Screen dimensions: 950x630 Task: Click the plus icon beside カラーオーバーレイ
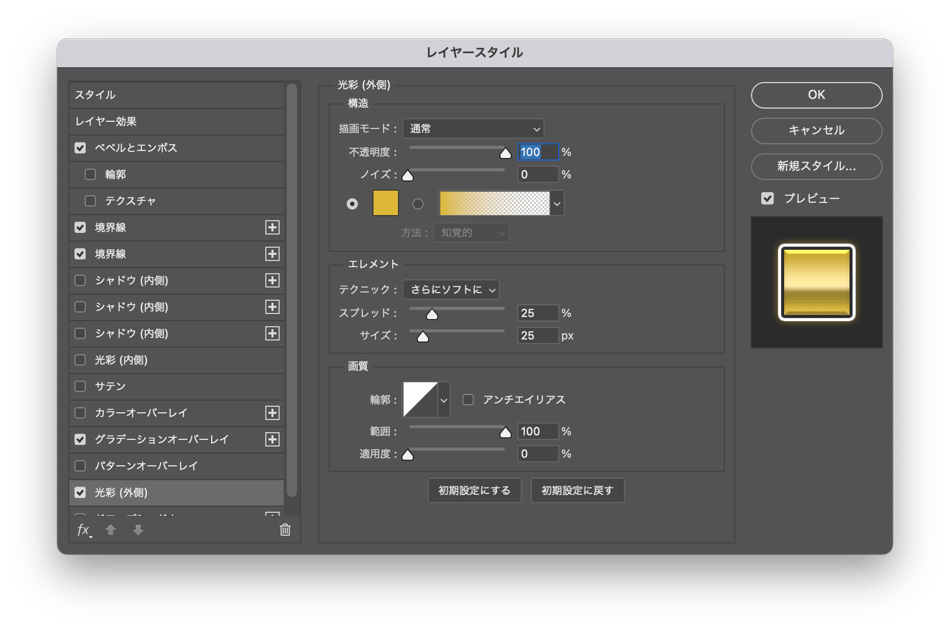click(x=272, y=413)
